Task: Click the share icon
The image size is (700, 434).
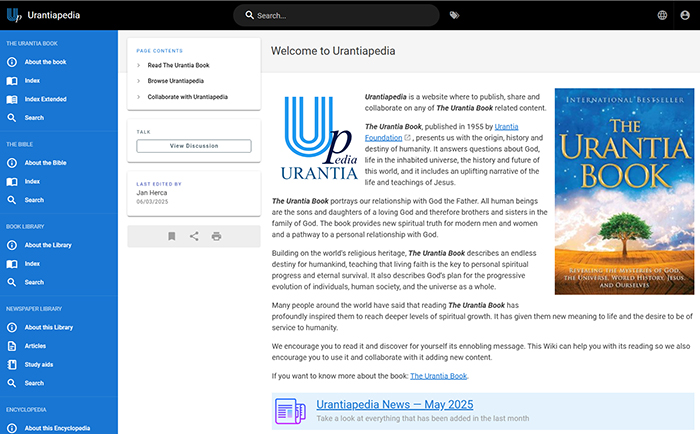Action: pyautogui.click(x=194, y=236)
